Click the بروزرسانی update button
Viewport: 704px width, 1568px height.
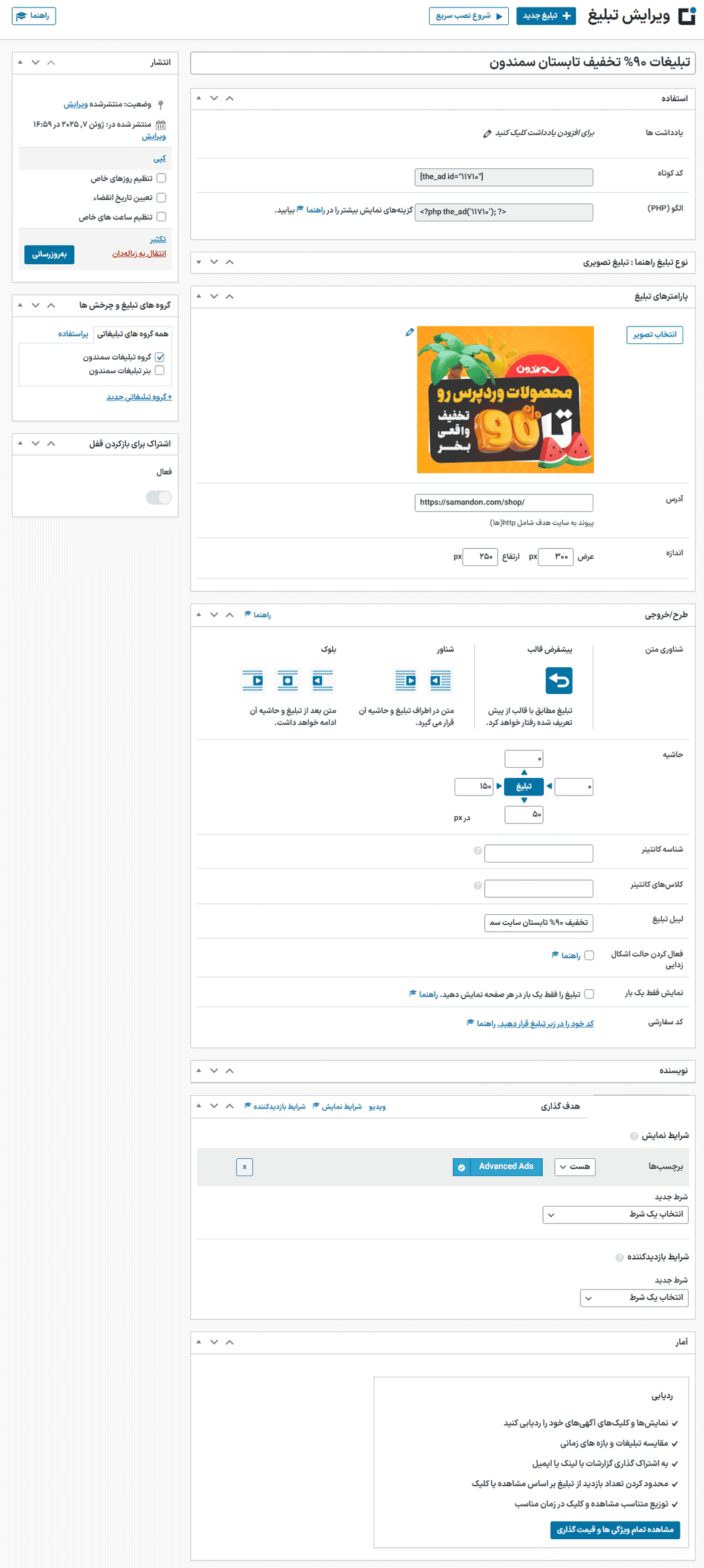point(50,255)
